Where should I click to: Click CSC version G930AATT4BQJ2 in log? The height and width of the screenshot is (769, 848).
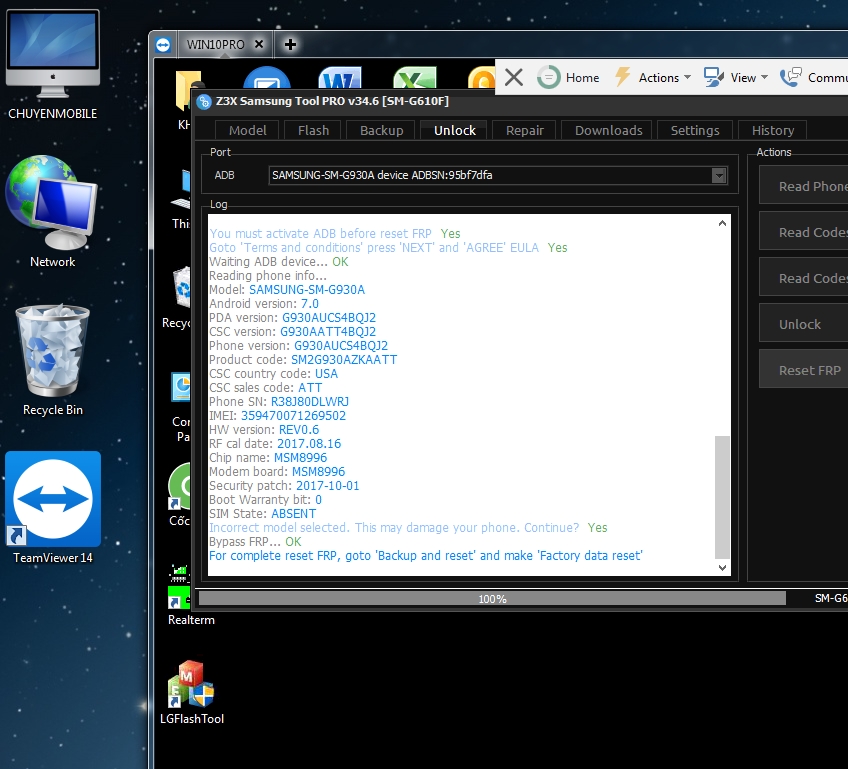(328, 332)
